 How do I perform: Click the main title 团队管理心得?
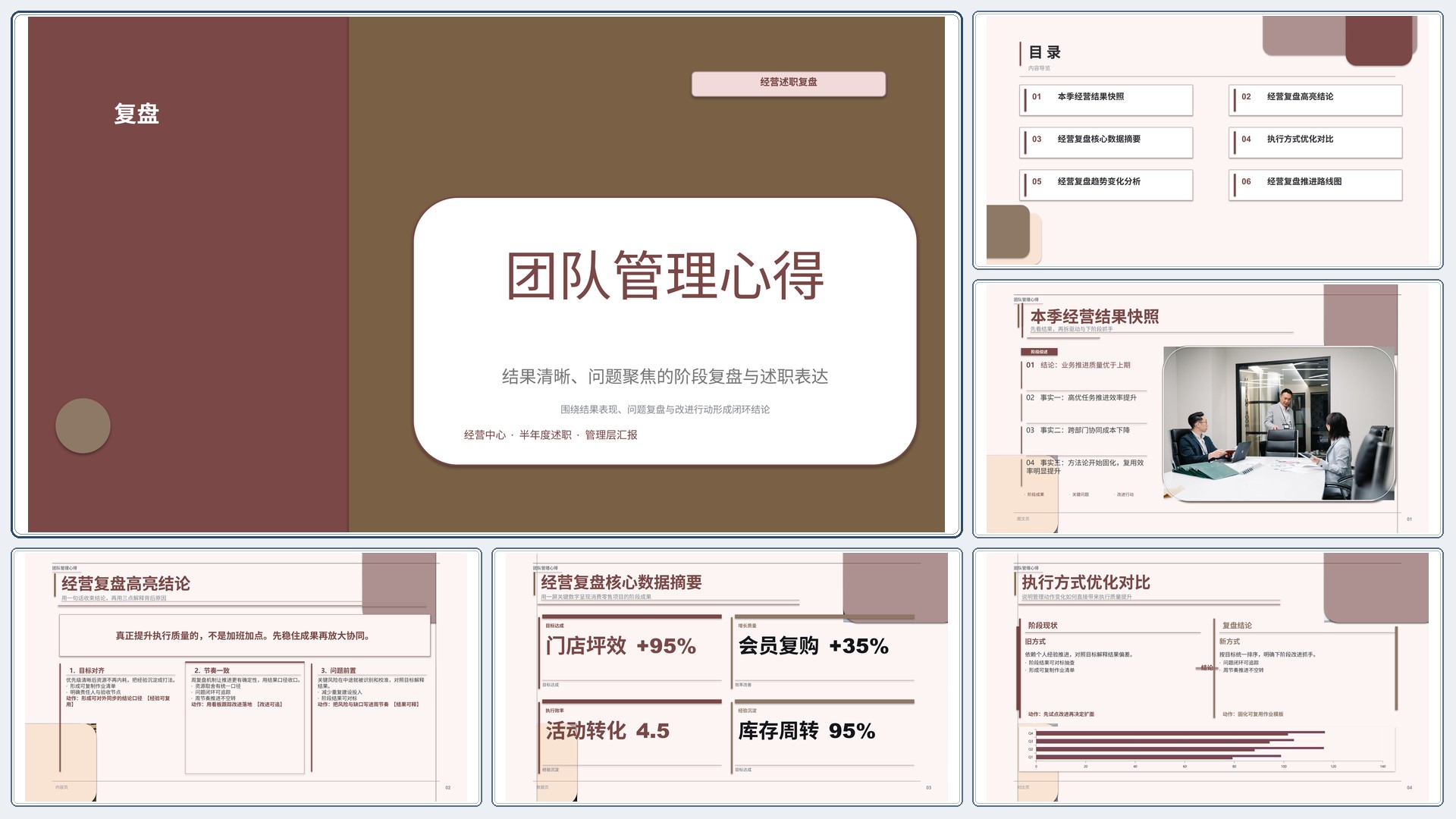(665, 275)
